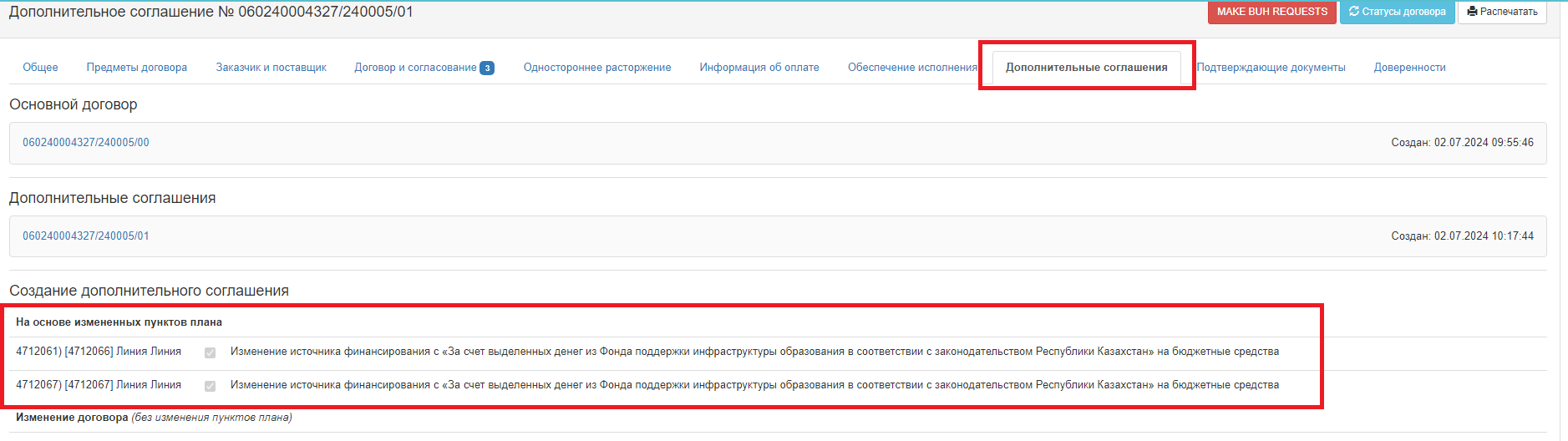Click Основной договор heading

click(x=74, y=105)
